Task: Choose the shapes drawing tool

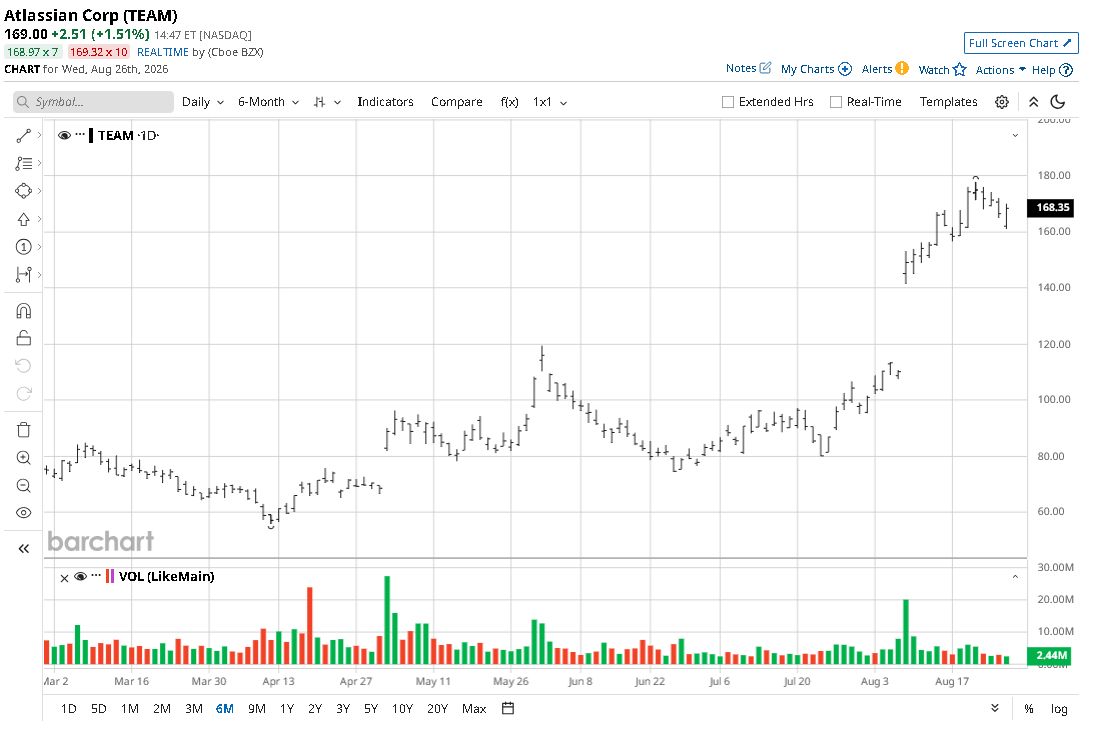Action: tap(23, 191)
